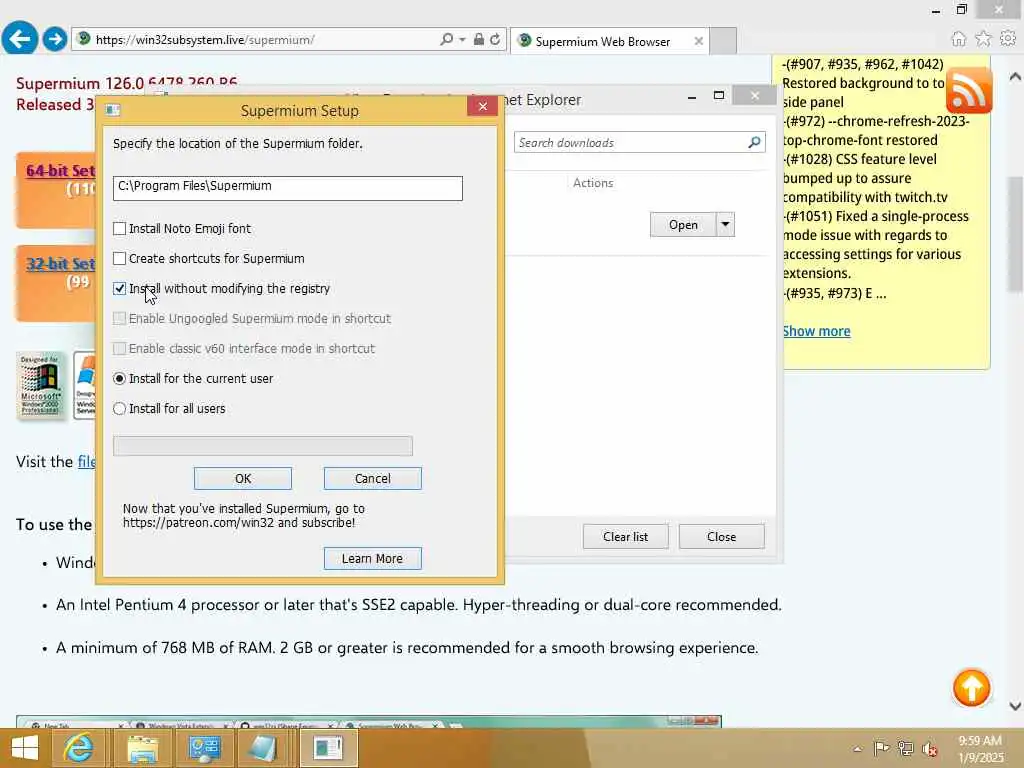This screenshot has height=768, width=1024.
Task: Click the page vertical scrollbar thumb
Action: point(1016,235)
